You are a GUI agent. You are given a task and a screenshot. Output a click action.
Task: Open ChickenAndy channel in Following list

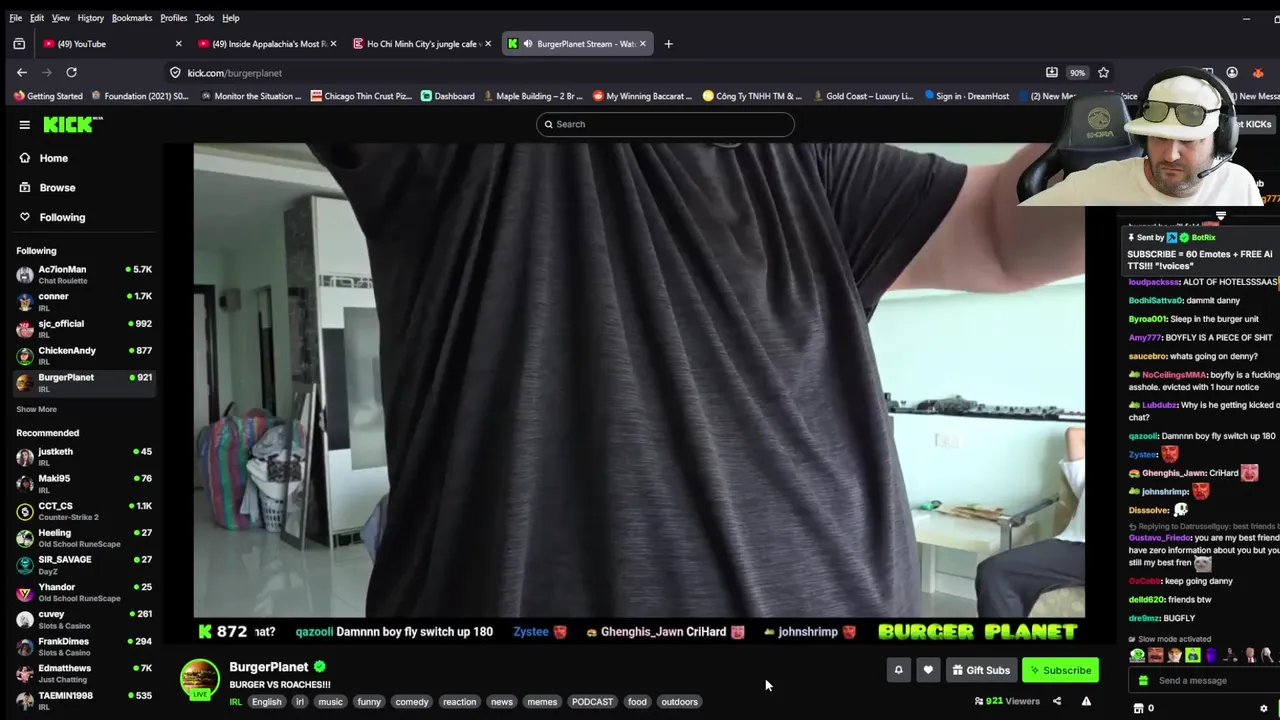coord(84,356)
